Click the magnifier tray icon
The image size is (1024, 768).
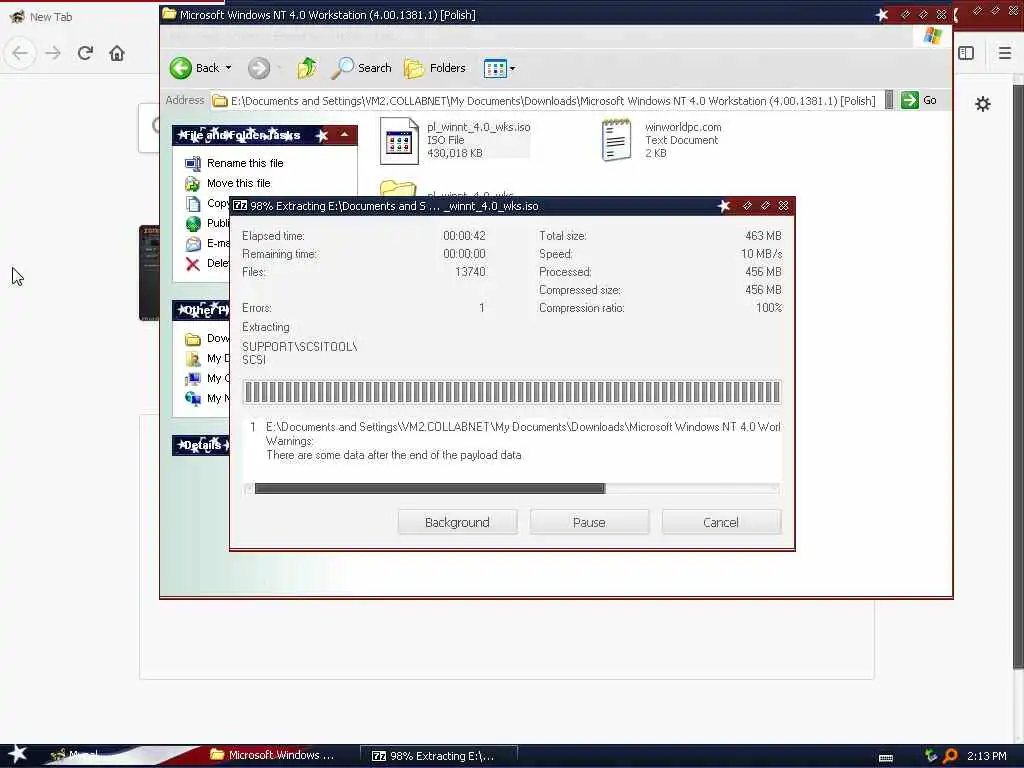950,756
